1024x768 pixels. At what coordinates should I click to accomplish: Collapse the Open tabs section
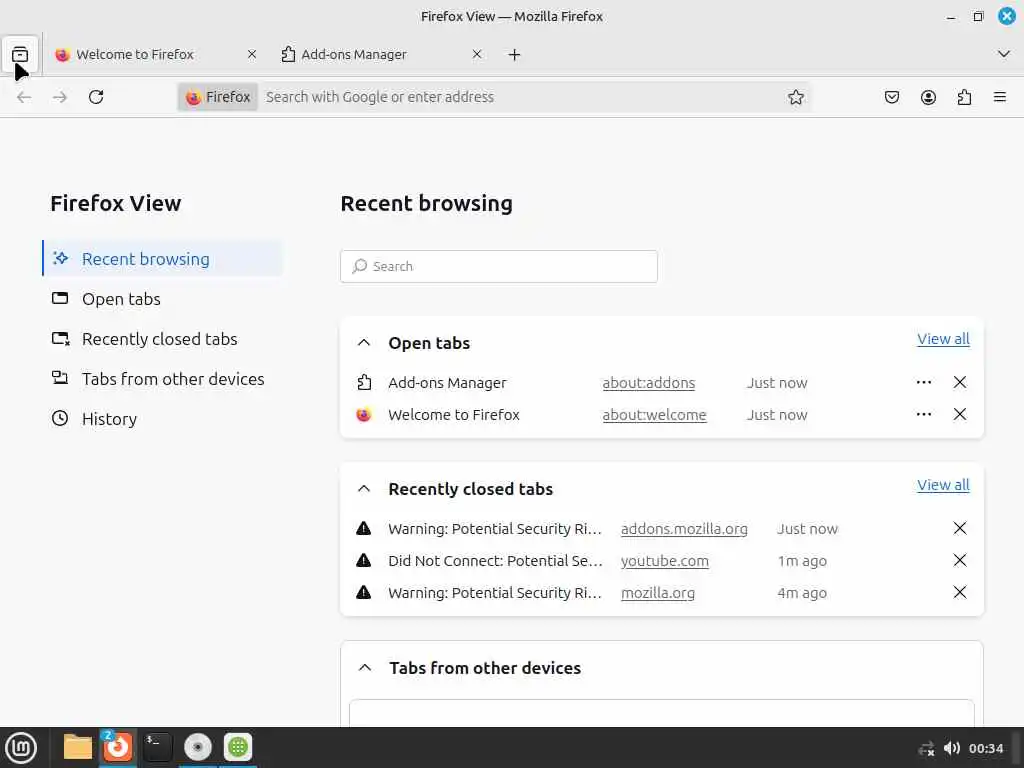coord(364,343)
